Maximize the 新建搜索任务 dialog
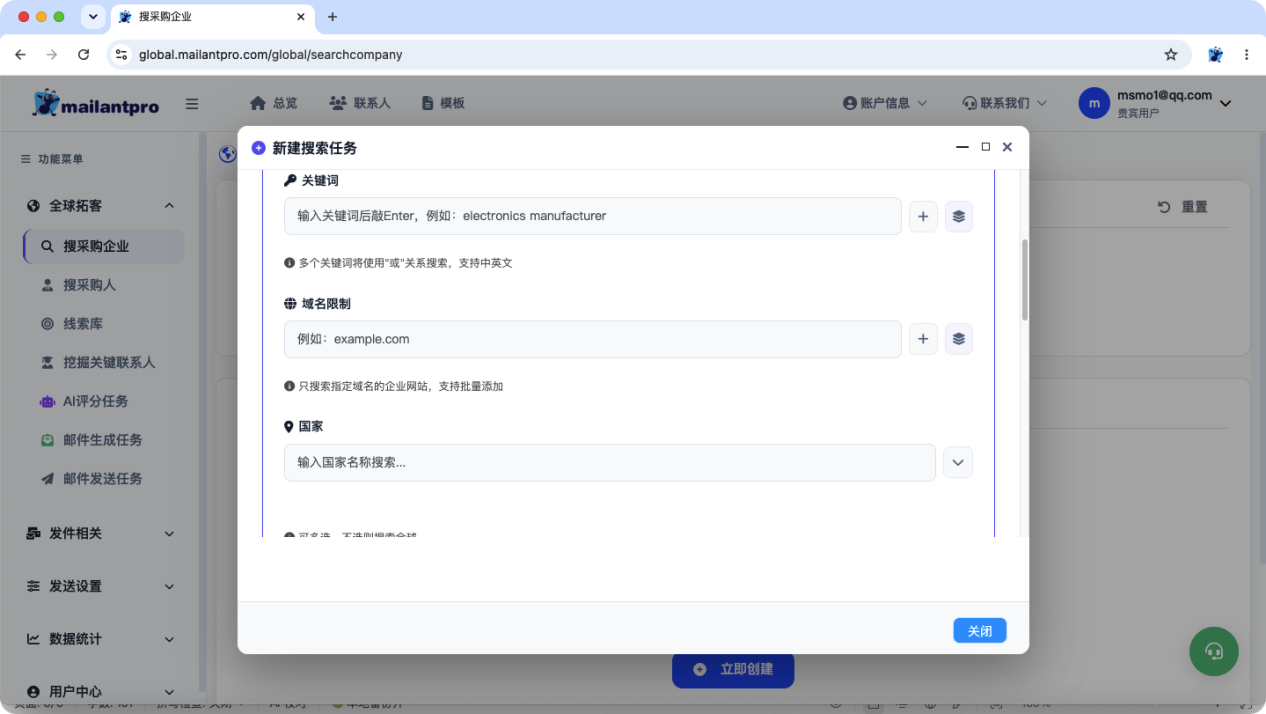Screen dimensions: 1266x714 point(985,147)
